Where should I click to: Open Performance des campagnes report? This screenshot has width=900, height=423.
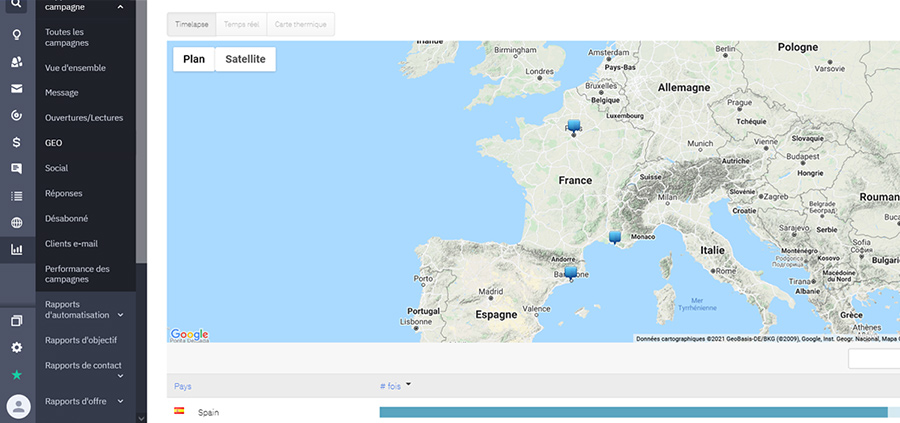coord(77,274)
